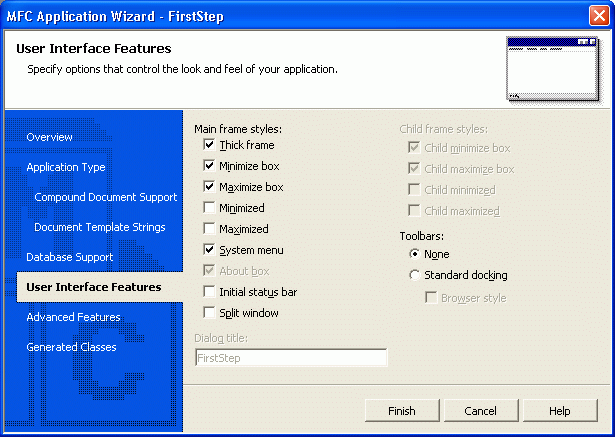
Task: Toggle the Minimize box checkbox
Action: coord(209,166)
